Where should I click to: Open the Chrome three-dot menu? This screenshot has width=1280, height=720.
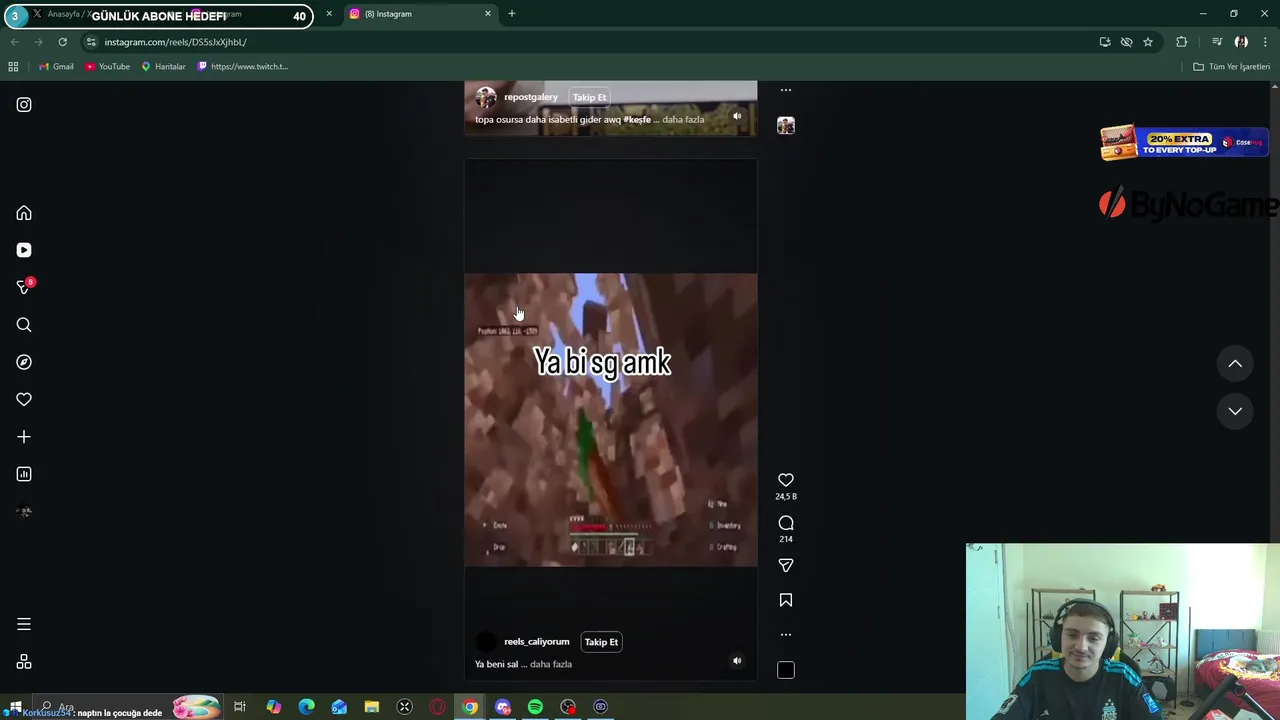[x=1265, y=42]
